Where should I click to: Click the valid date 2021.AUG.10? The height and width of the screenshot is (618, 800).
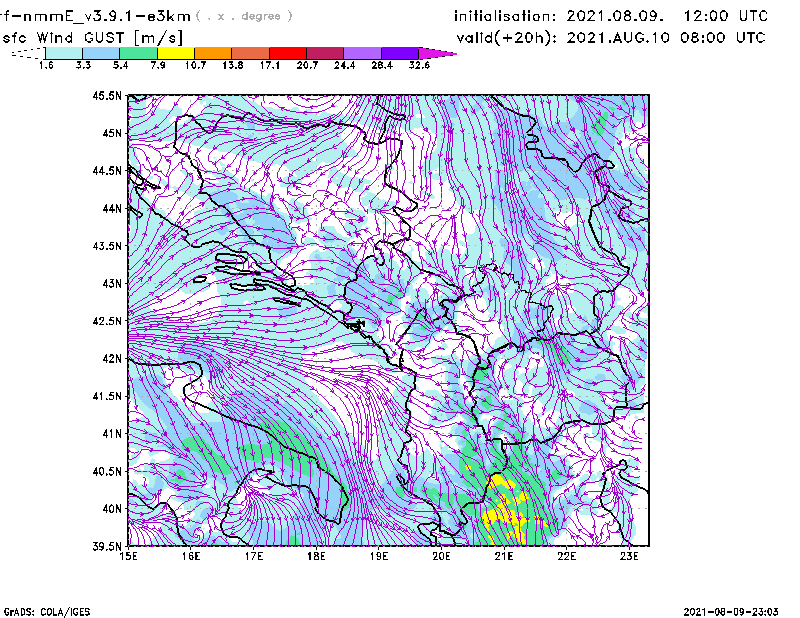click(x=618, y=38)
